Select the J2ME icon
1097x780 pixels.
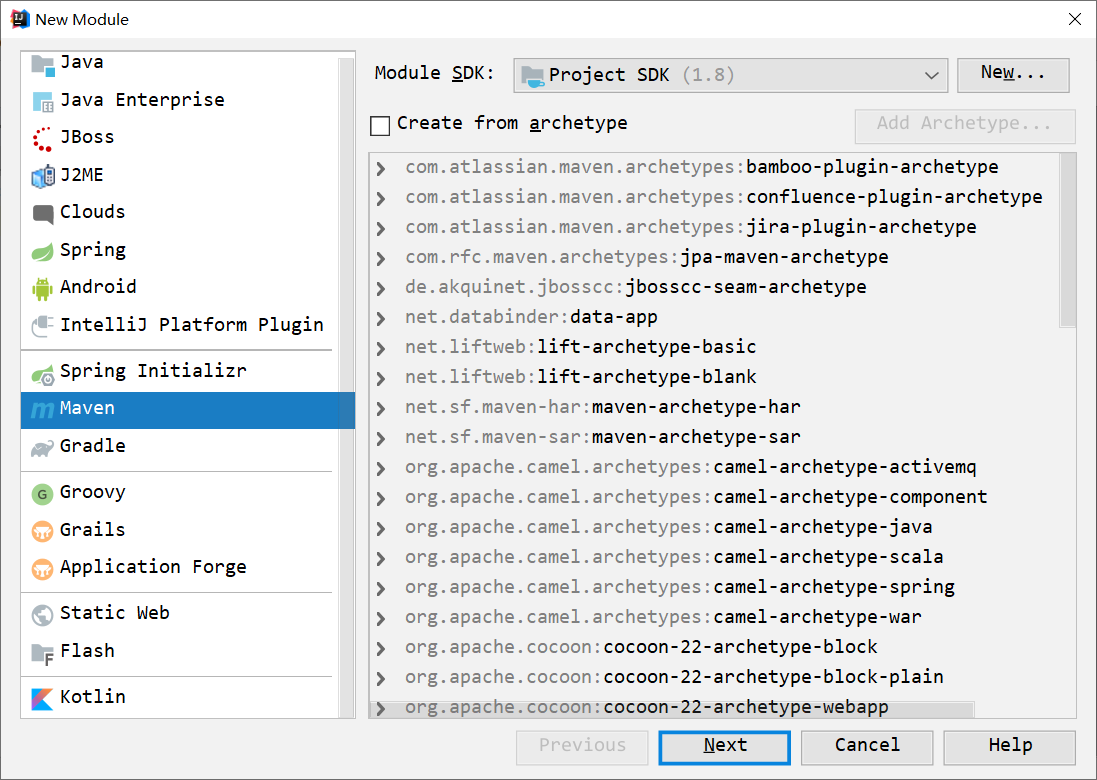tap(42, 176)
